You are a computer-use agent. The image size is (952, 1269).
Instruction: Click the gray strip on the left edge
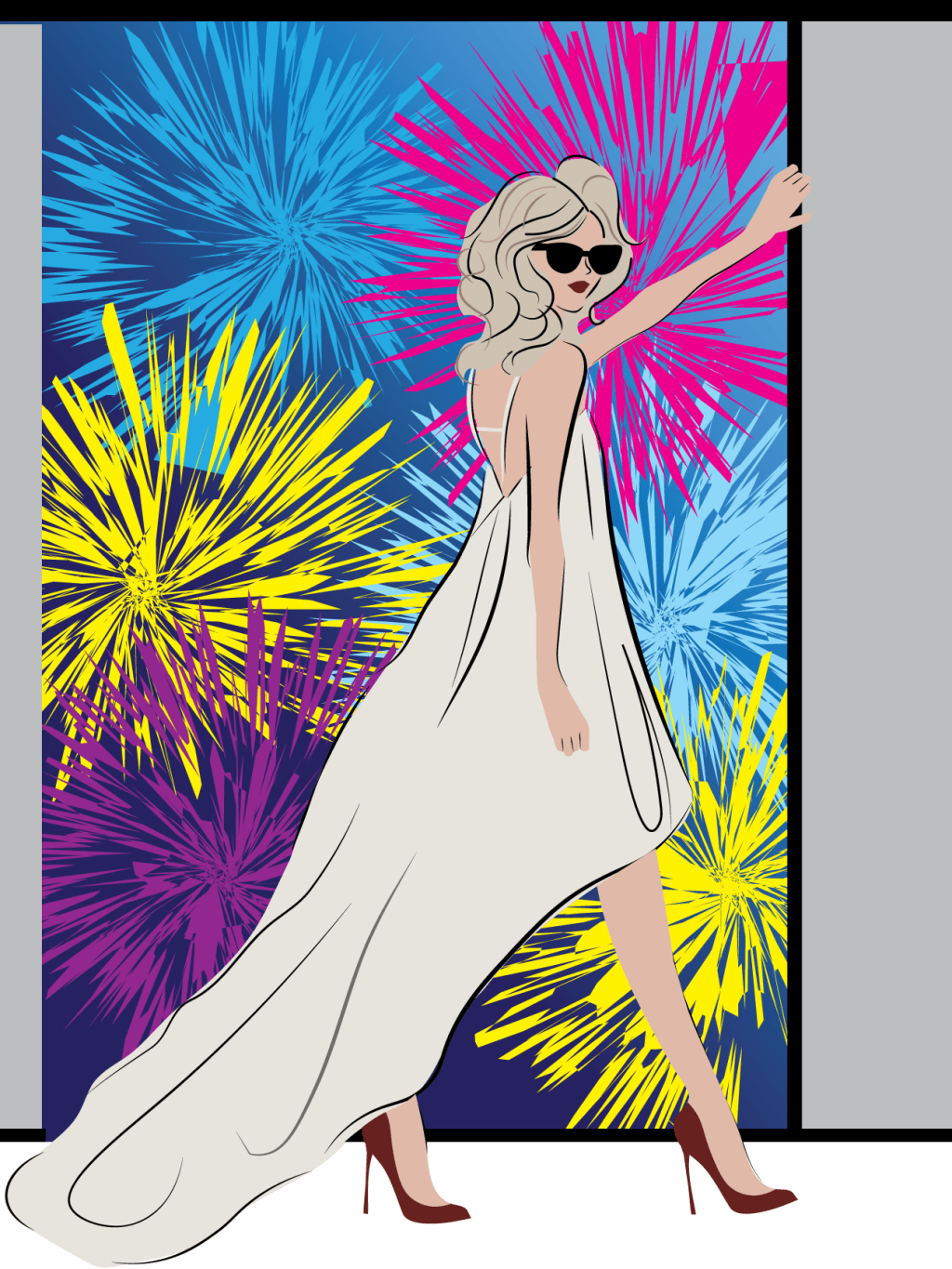[x=20, y=558]
